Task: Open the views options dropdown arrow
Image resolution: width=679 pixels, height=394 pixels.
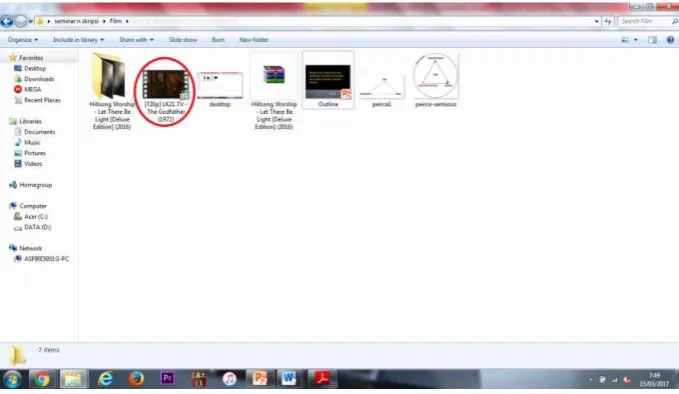Action: 636,40
